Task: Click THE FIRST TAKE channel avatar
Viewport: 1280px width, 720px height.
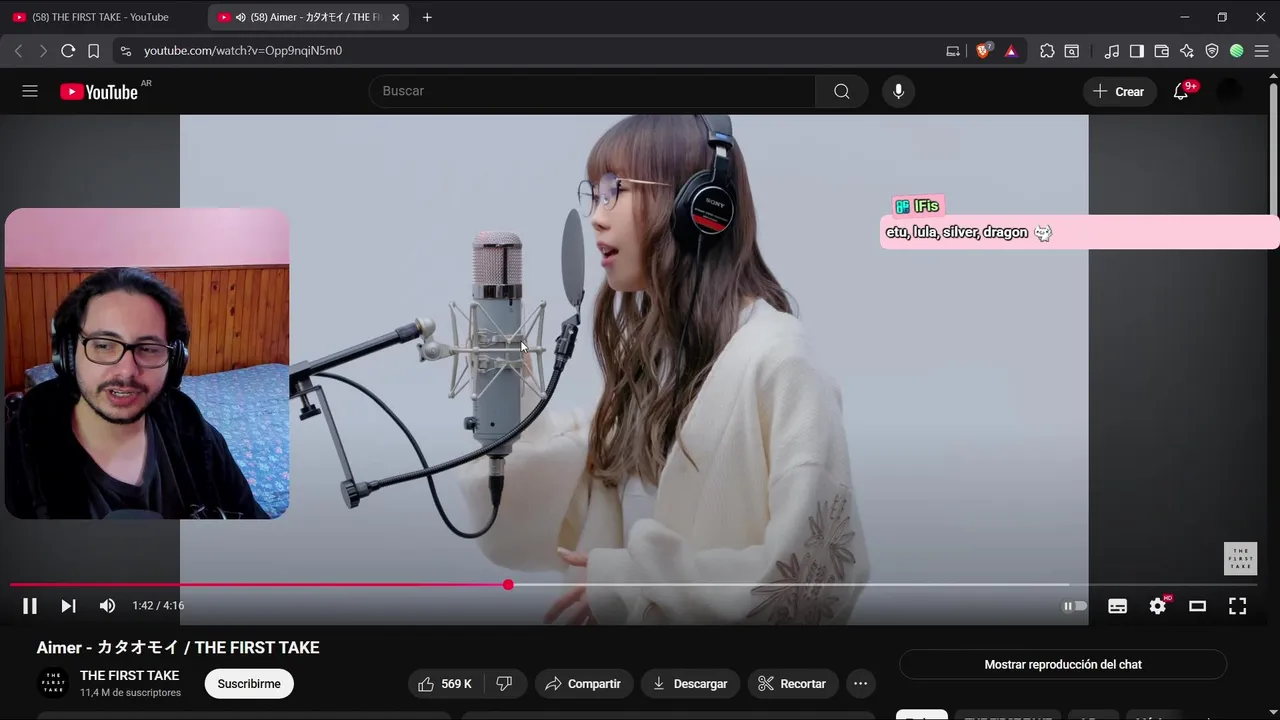Action: [53, 683]
